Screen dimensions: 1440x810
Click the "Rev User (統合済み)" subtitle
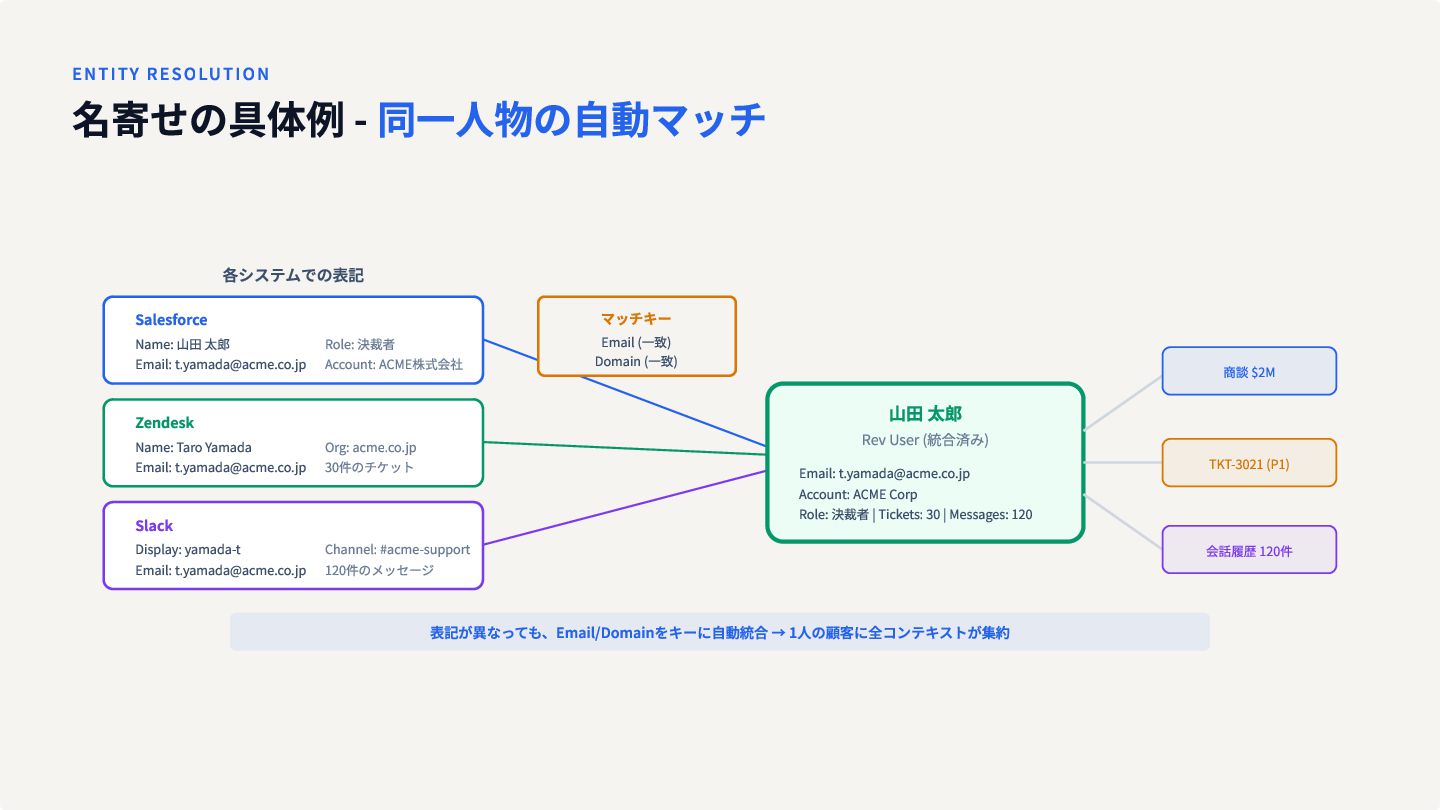click(x=925, y=440)
